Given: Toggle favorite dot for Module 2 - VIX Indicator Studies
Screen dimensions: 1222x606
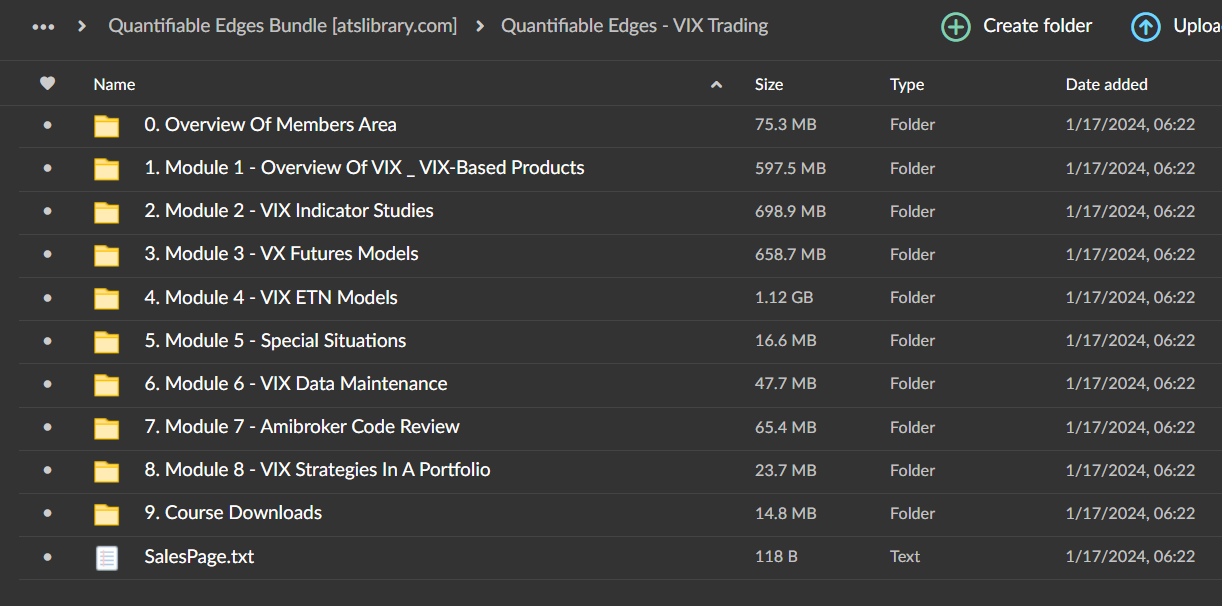Looking at the screenshot, I should [47, 212].
